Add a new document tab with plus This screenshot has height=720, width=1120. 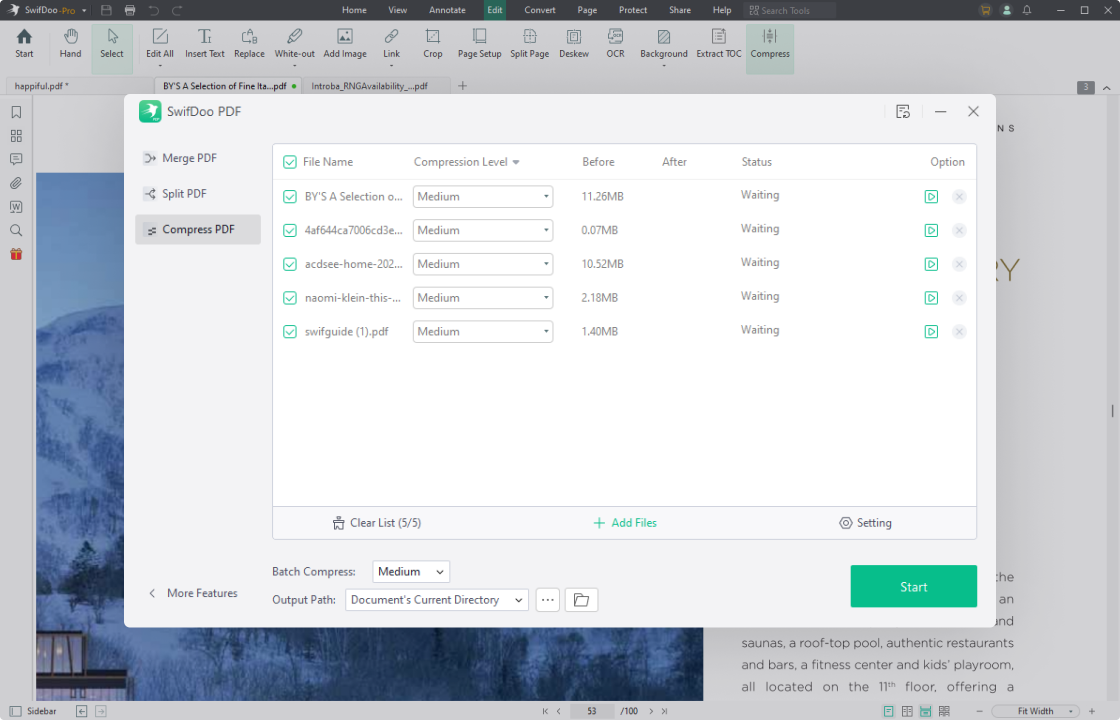(x=462, y=86)
